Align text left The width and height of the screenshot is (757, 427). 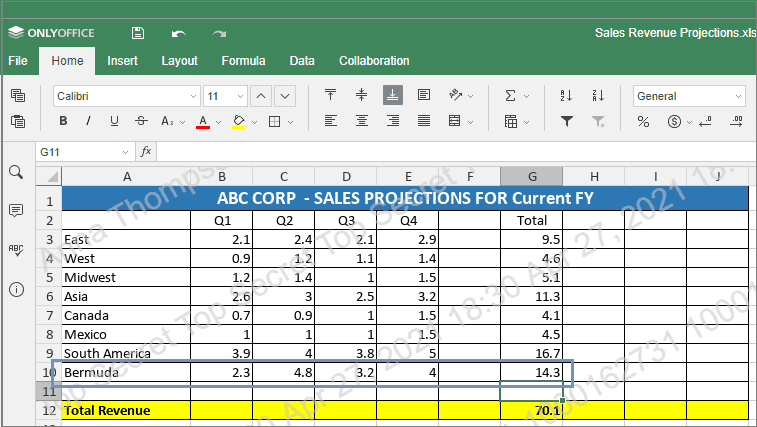[331, 121]
